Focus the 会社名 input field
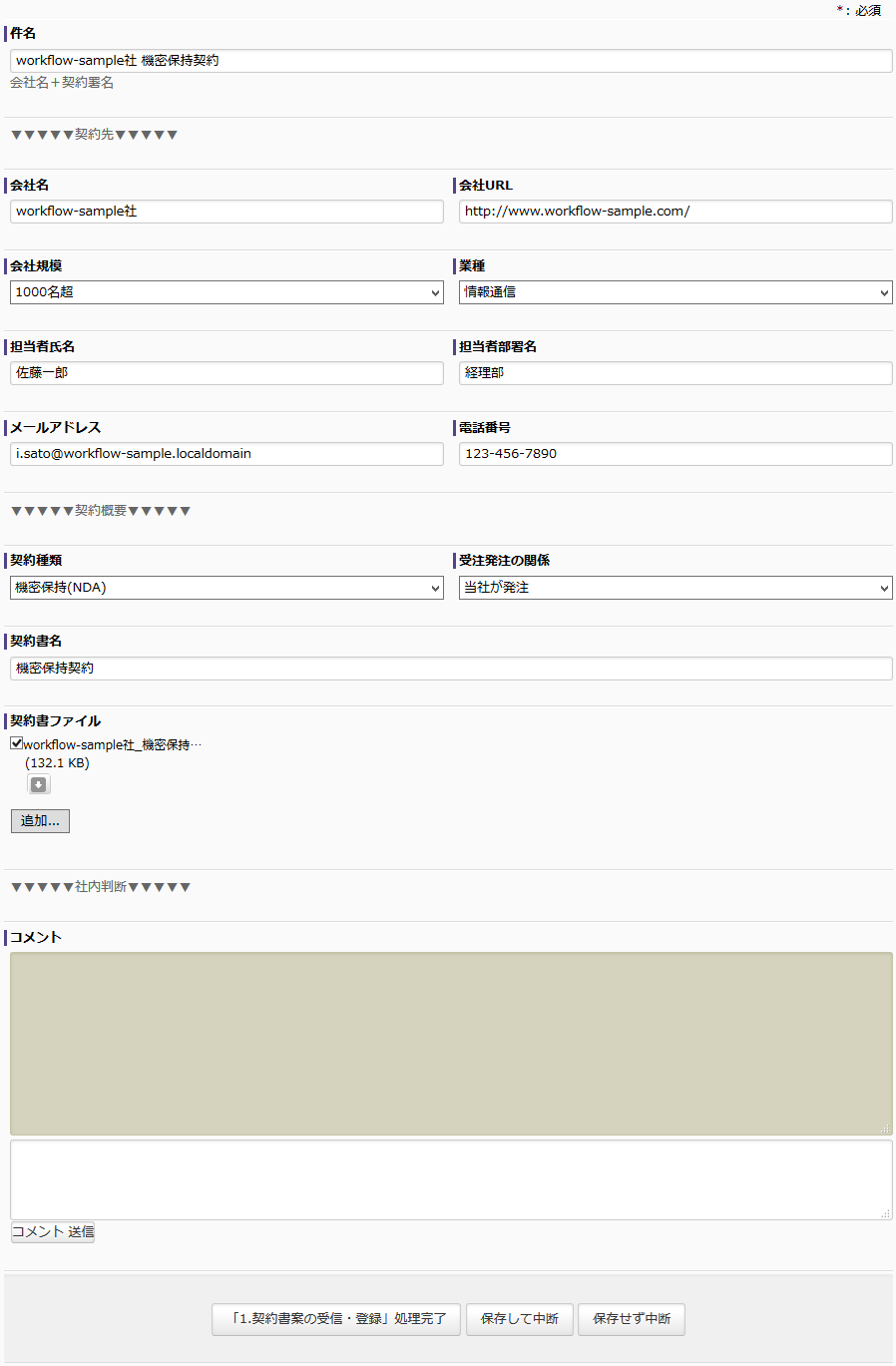 (226, 212)
